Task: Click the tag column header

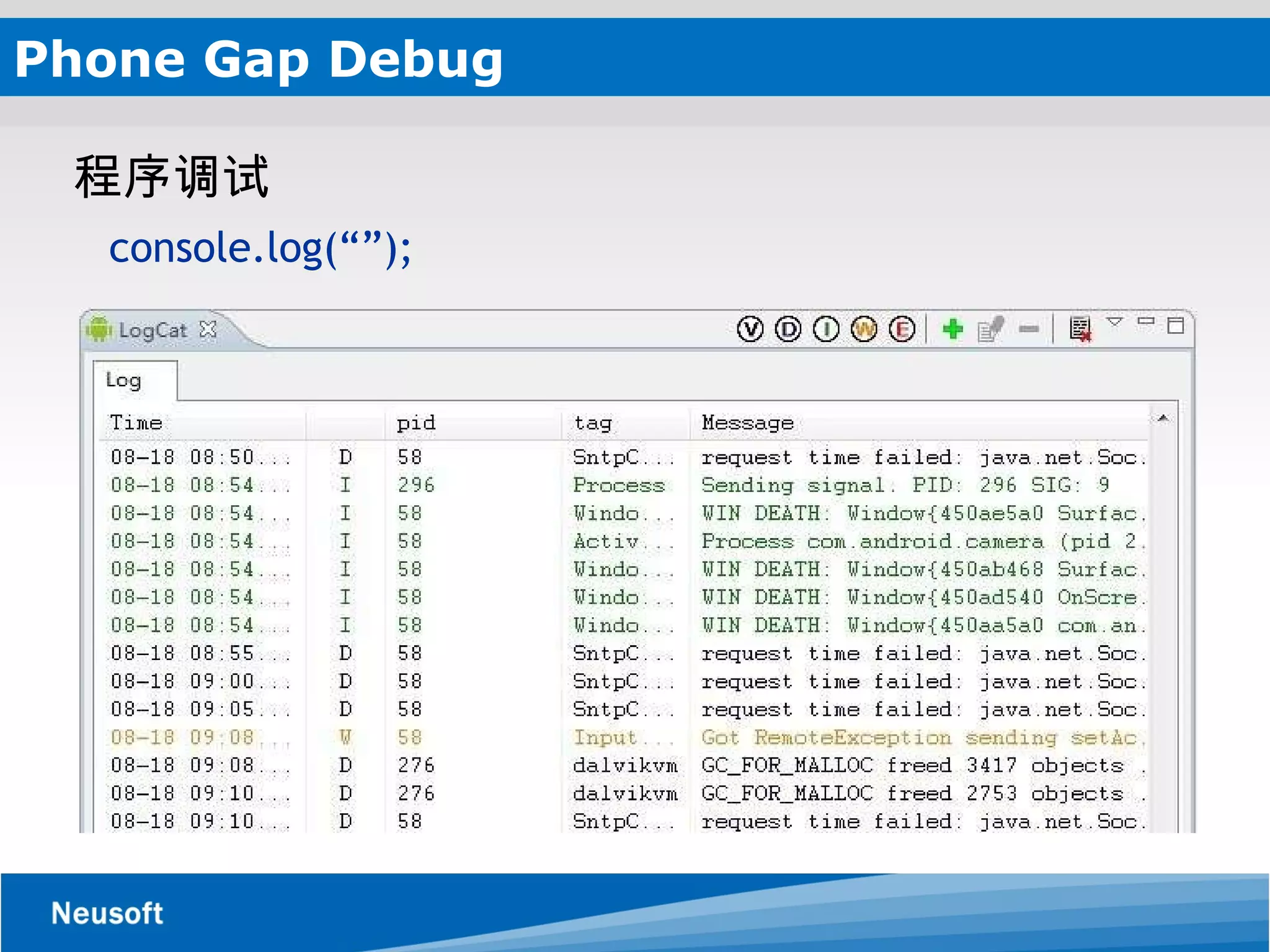Action: pos(626,423)
